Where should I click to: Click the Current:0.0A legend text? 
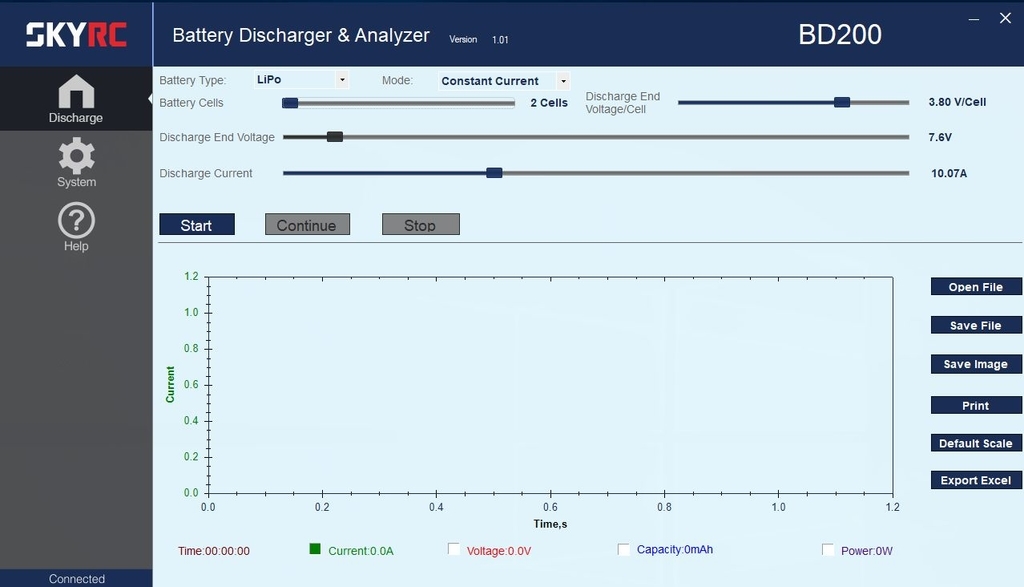[x=360, y=551]
